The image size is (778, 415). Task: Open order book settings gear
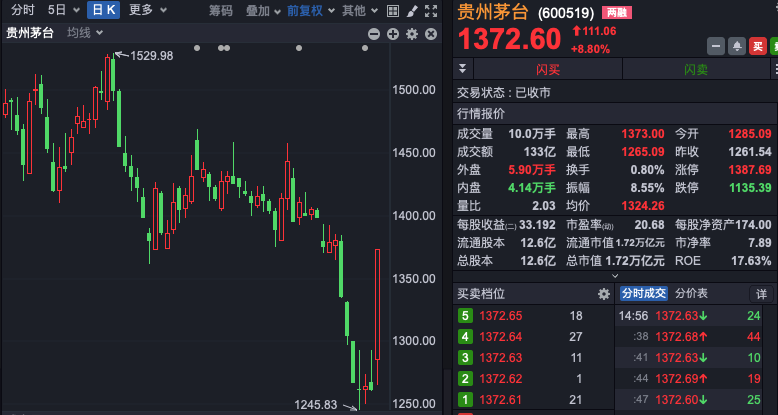[604, 294]
